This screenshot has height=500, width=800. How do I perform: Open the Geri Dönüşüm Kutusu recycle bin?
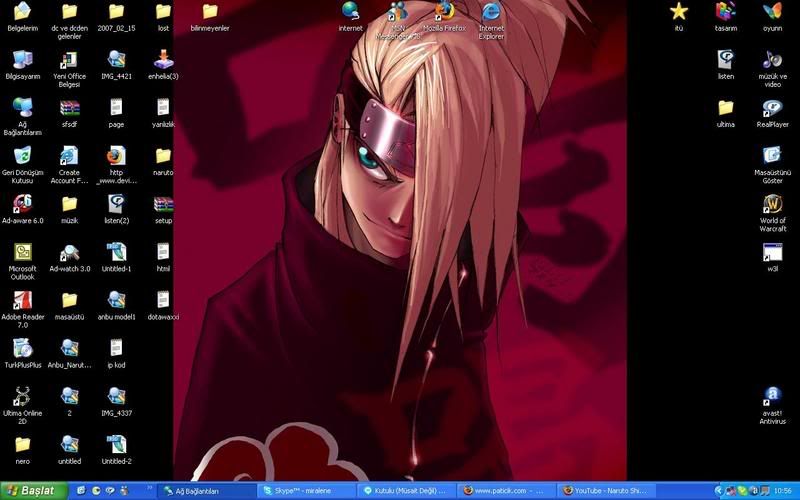tap(22, 156)
